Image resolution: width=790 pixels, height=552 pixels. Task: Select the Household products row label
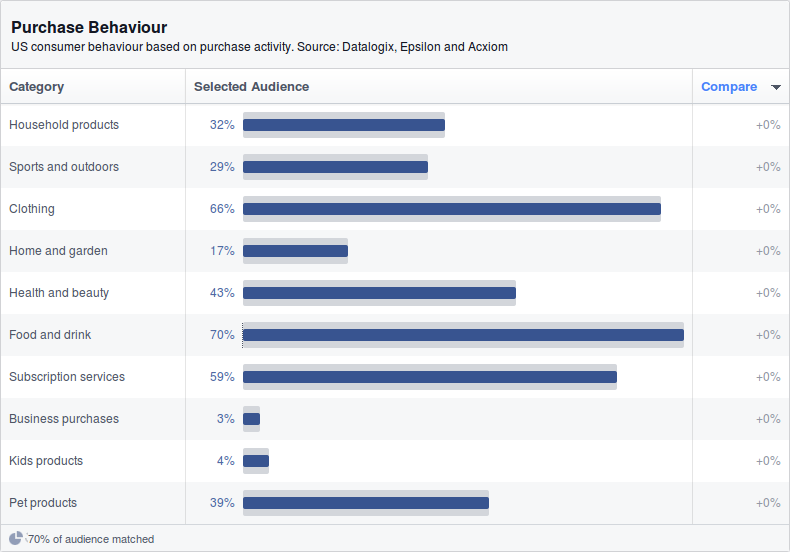[64, 125]
